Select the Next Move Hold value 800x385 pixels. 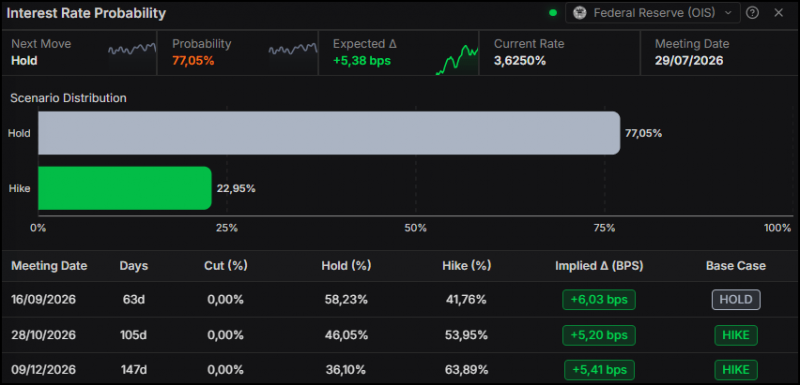[24, 61]
